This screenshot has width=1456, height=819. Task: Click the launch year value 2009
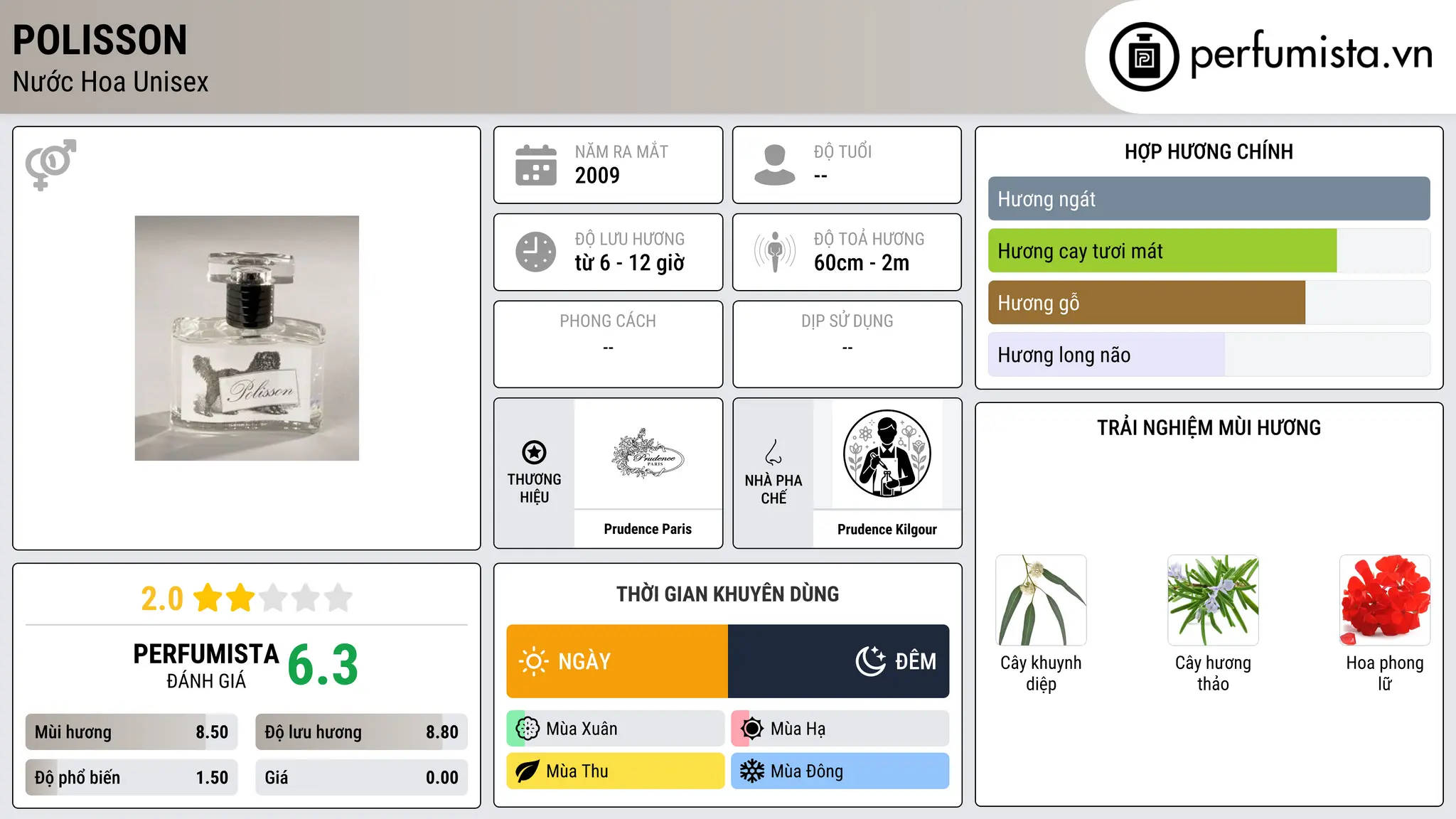[x=597, y=176]
